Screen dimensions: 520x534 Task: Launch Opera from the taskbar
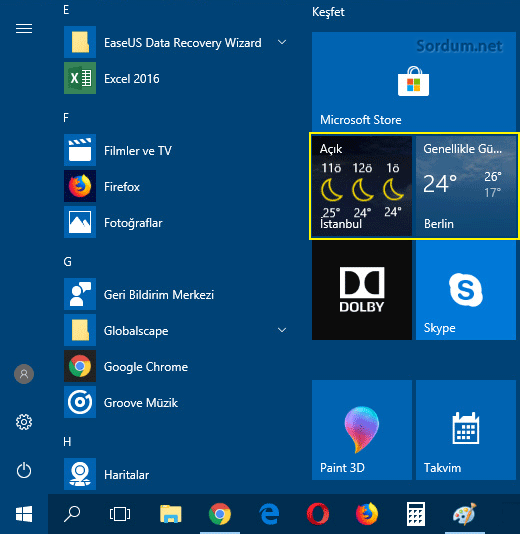(318, 514)
